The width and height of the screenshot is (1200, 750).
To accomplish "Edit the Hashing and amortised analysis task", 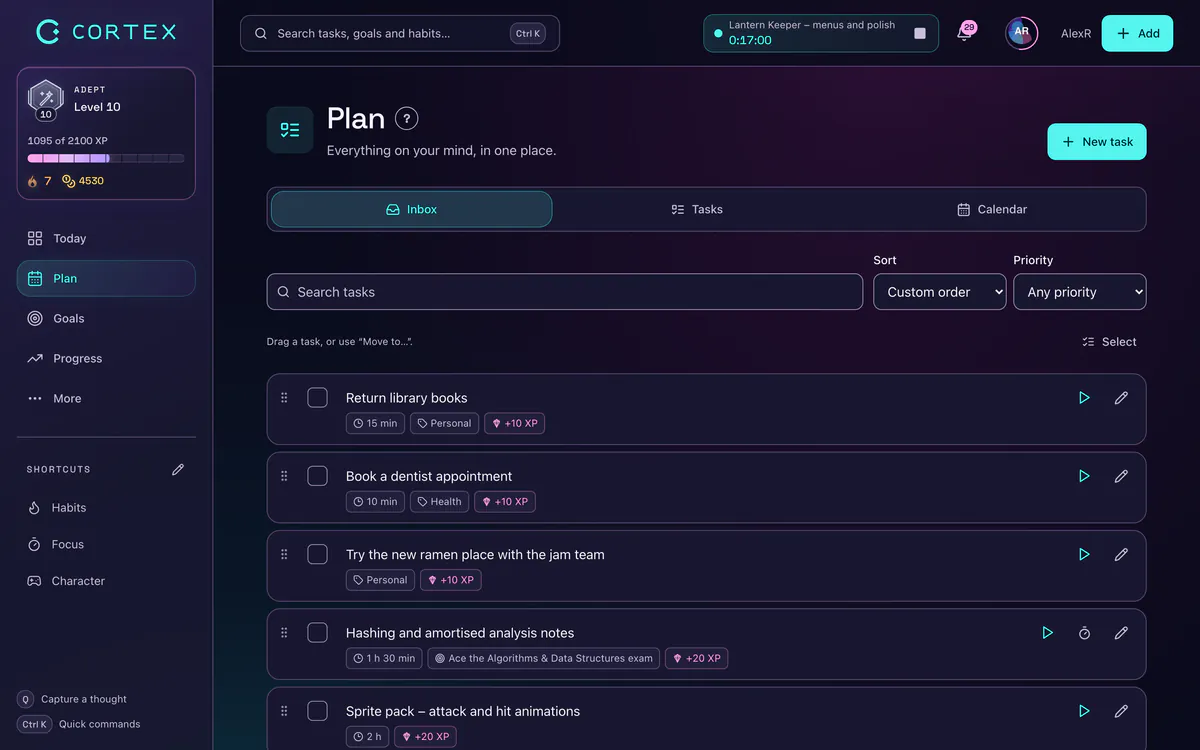I will click(1121, 633).
